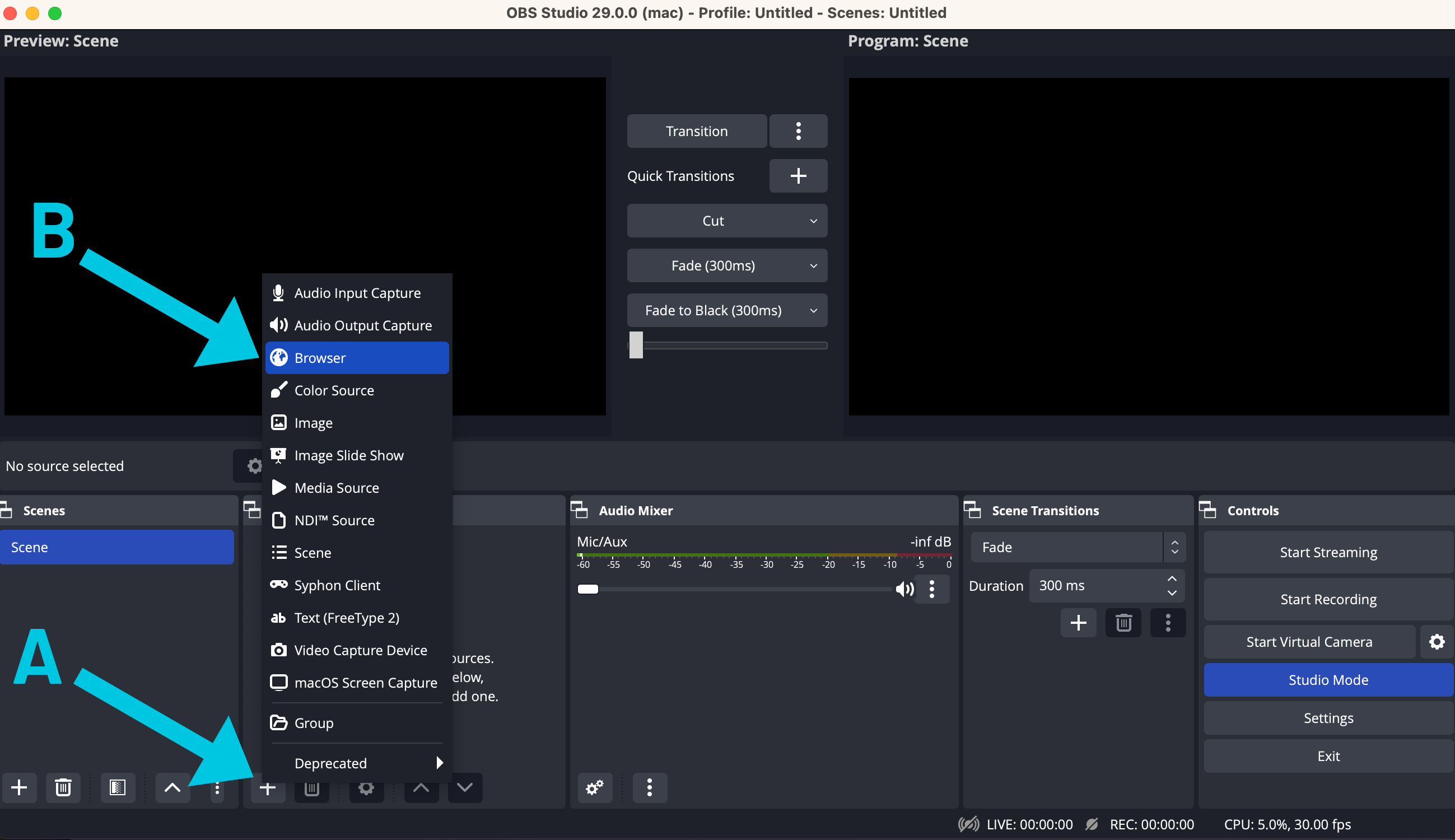
Task: Open Fade to Black (300ms) dropdown
Action: (727, 310)
